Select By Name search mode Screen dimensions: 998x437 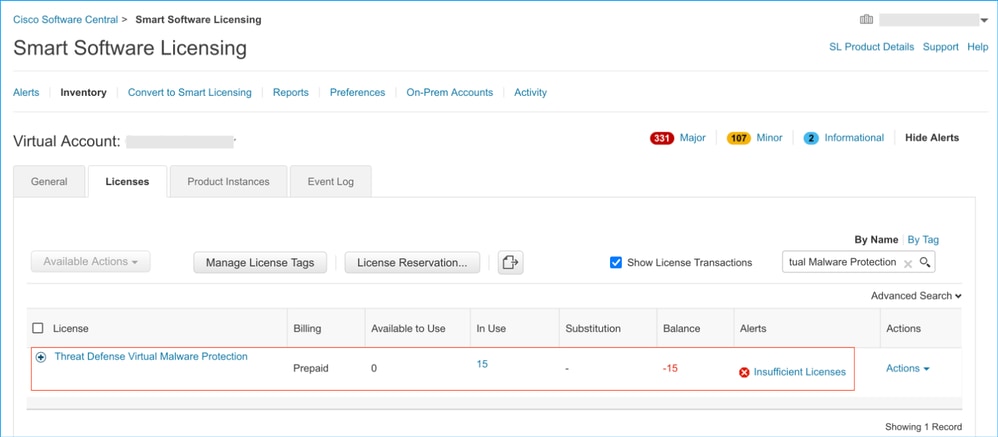click(876, 240)
